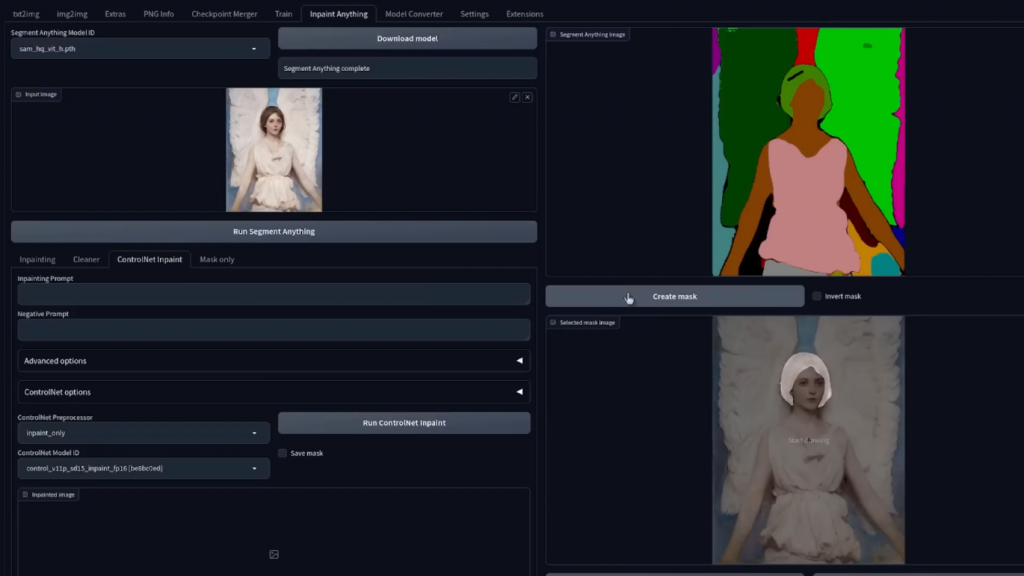This screenshot has width=1024, height=576.
Task: Open the ControlNet Preprocessor dropdown
Action: click(x=143, y=433)
